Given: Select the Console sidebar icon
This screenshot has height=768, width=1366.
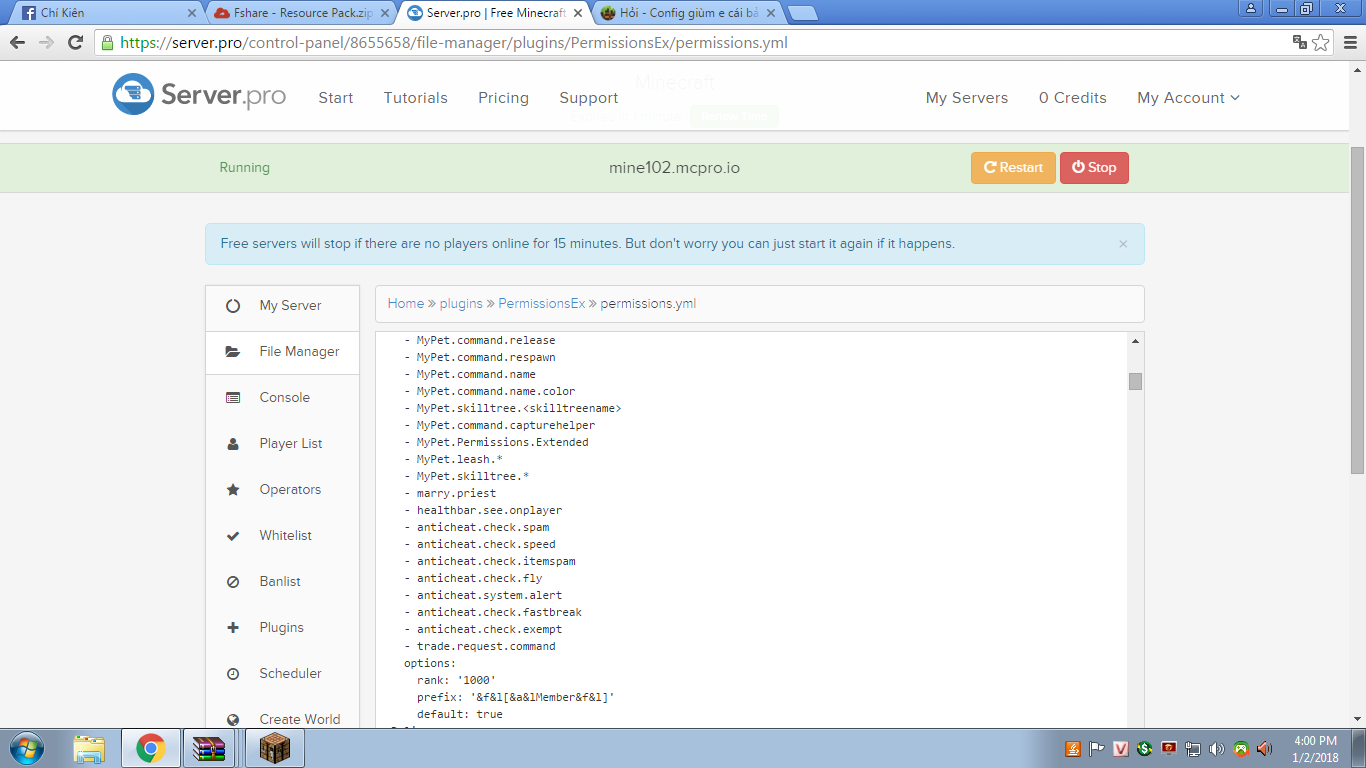Looking at the screenshot, I should pyautogui.click(x=233, y=398).
